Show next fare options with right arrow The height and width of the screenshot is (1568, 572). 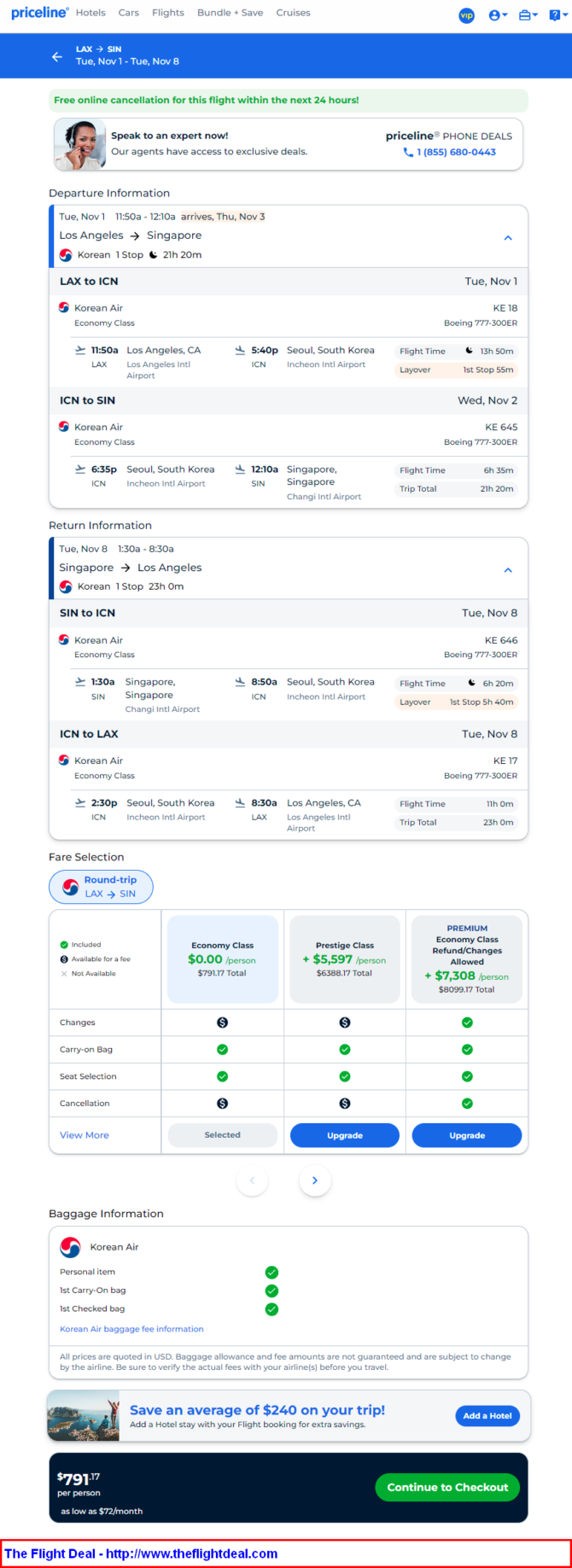315,1180
